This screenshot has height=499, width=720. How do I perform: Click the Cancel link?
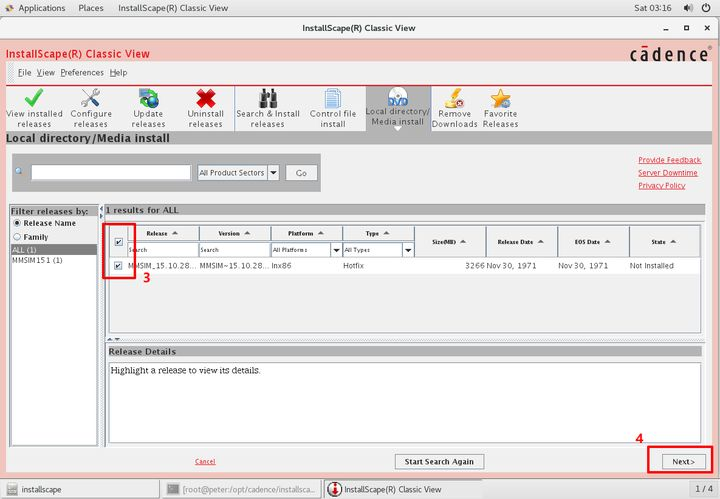tap(205, 461)
